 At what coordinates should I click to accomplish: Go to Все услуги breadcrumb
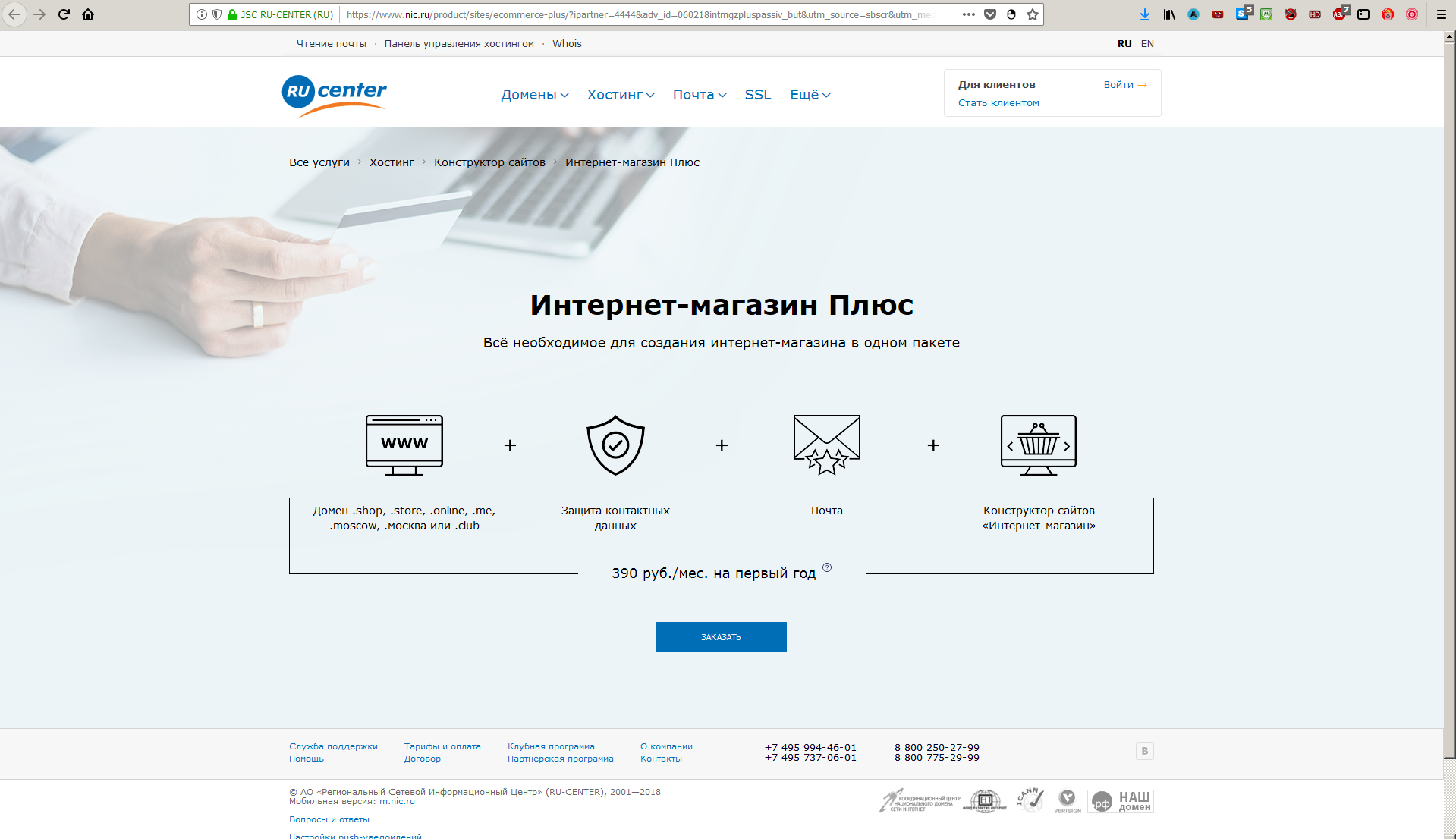(319, 162)
